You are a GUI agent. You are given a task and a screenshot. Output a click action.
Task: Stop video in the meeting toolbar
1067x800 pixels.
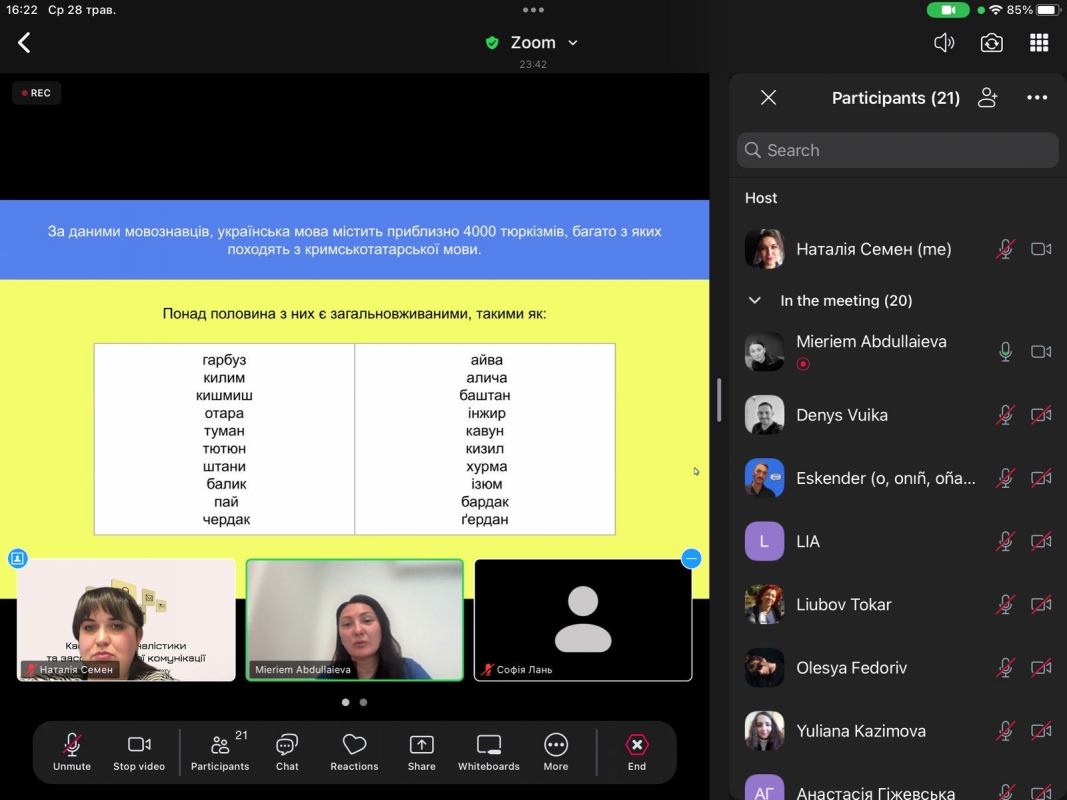139,752
